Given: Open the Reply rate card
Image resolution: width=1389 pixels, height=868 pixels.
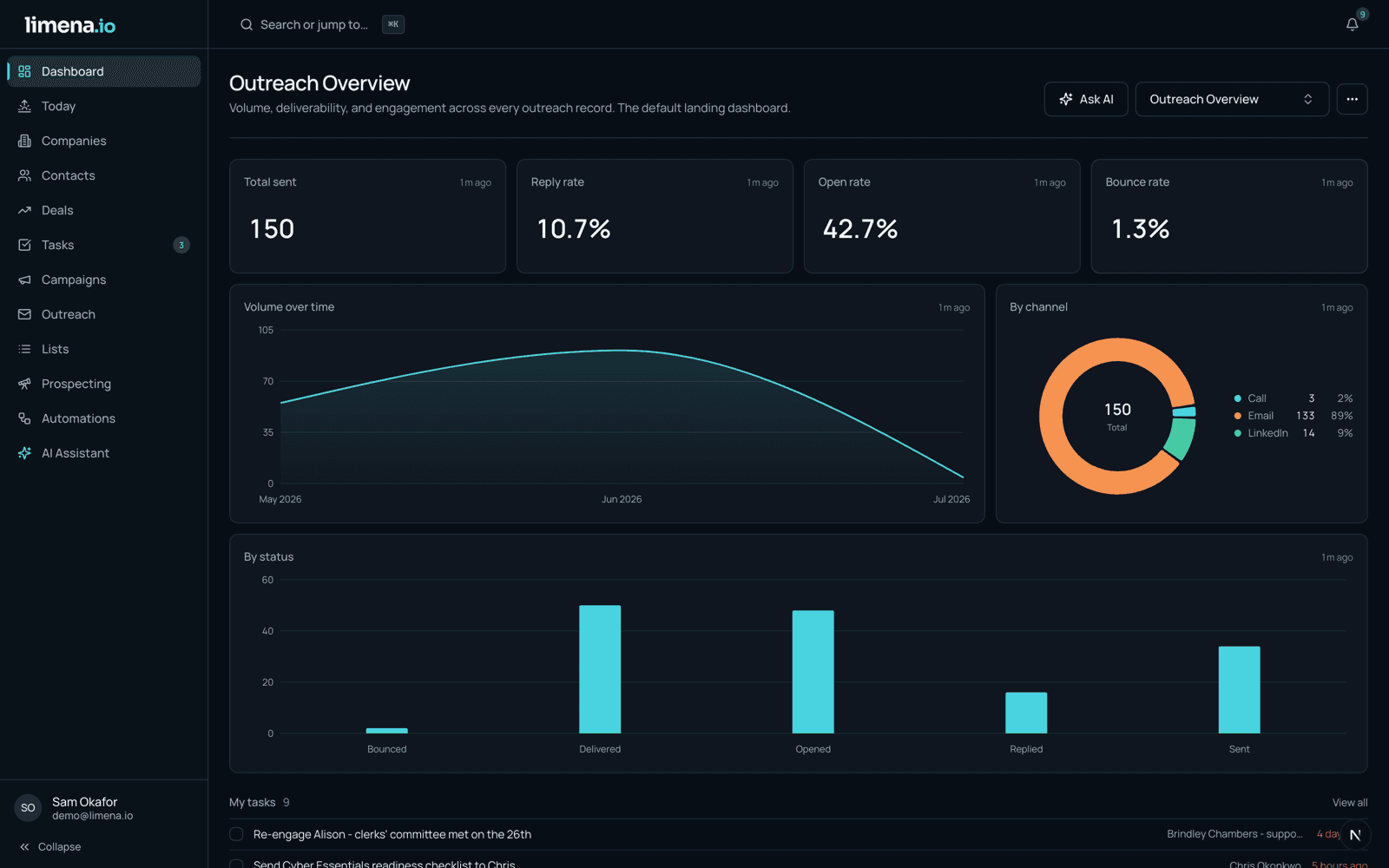Looking at the screenshot, I should pyautogui.click(x=655, y=216).
